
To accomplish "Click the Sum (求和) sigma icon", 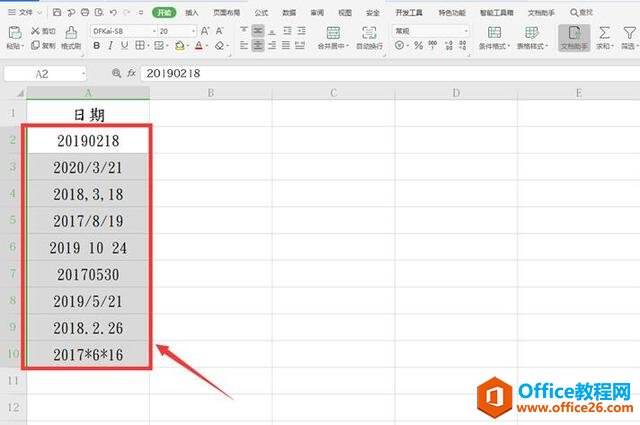I will click(604, 33).
